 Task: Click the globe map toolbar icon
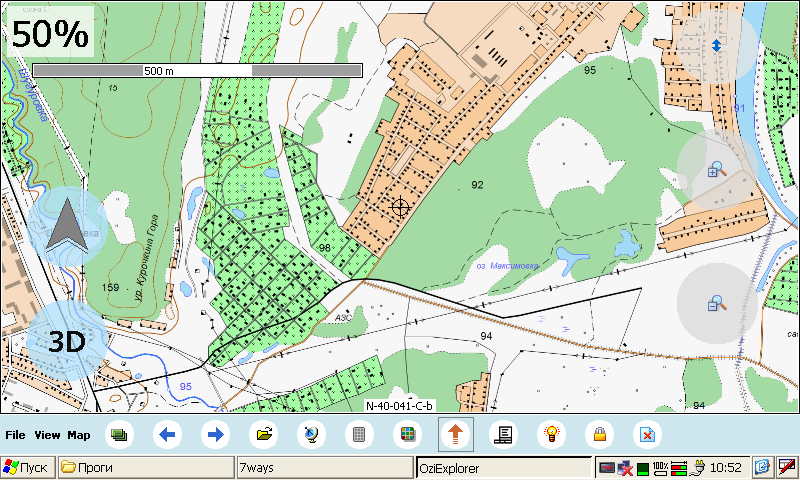(x=312, y=435)
